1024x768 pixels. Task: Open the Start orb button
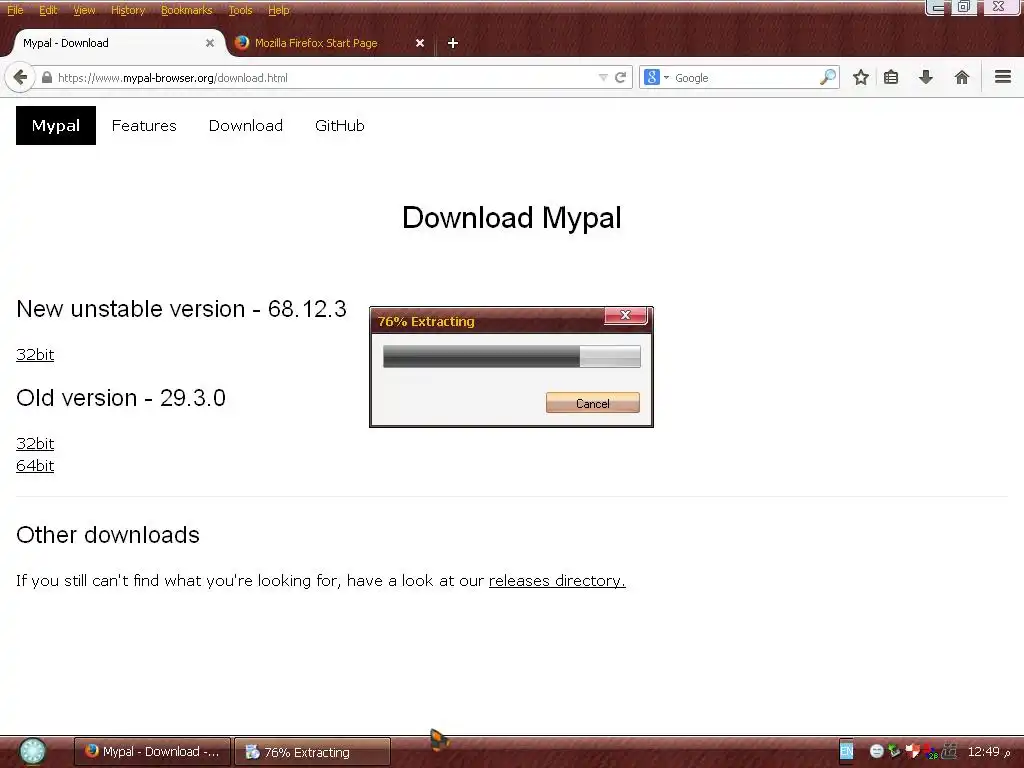(32, 751)
